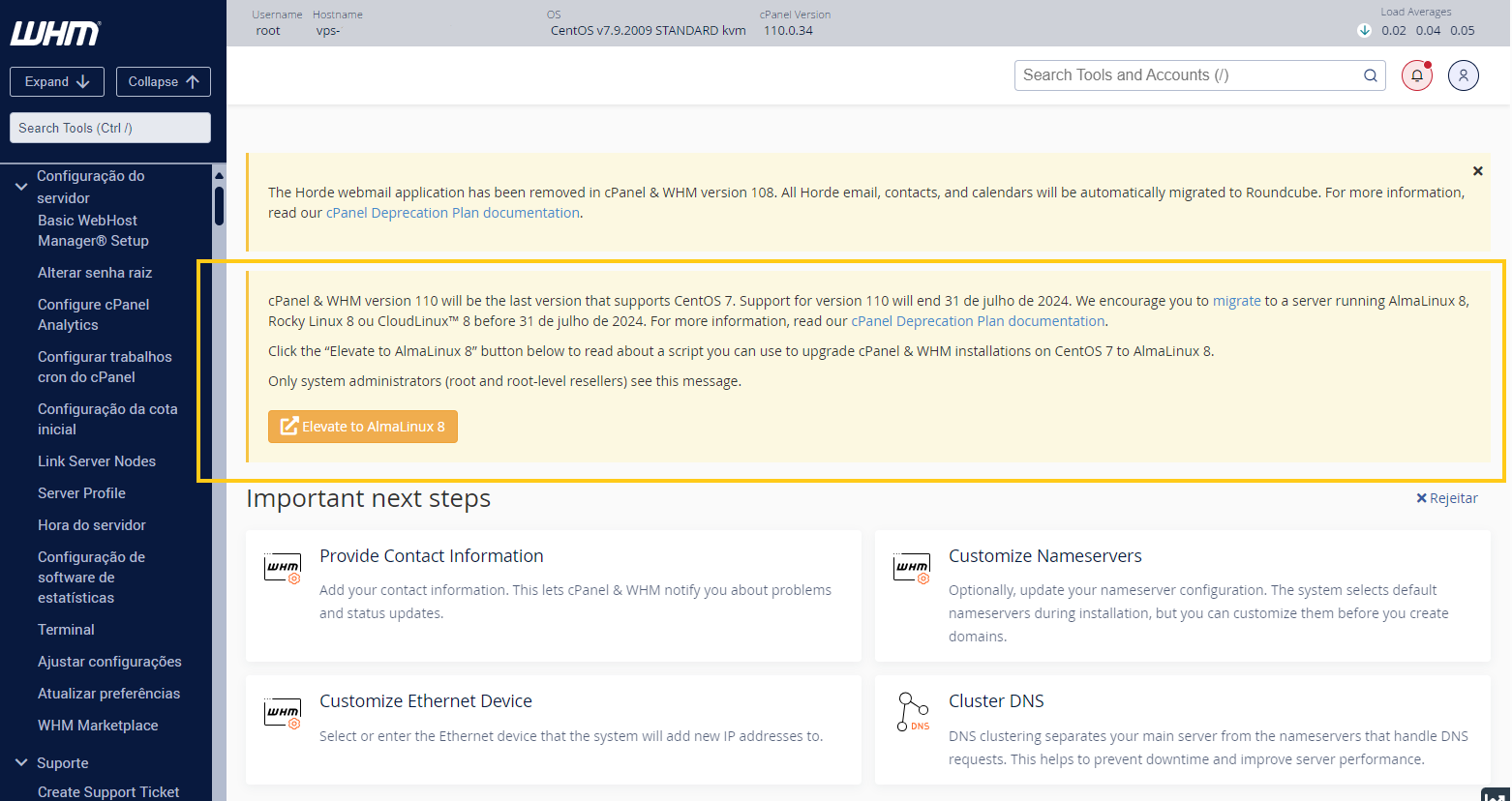The width and height of the screenshot is (1512, 801).
Task: Focus the sidebar Search Tools field
Action: (x=110, y=128)
